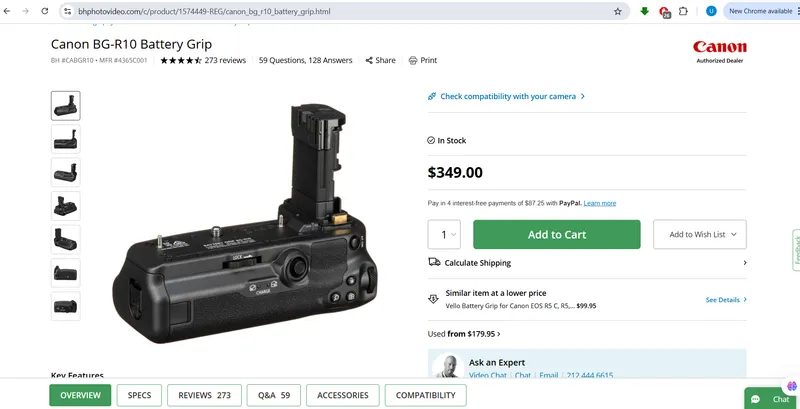The height and width of the screenshot is (409, 800).
Task: Switch to the Specs tab
Action: (139, 395)
